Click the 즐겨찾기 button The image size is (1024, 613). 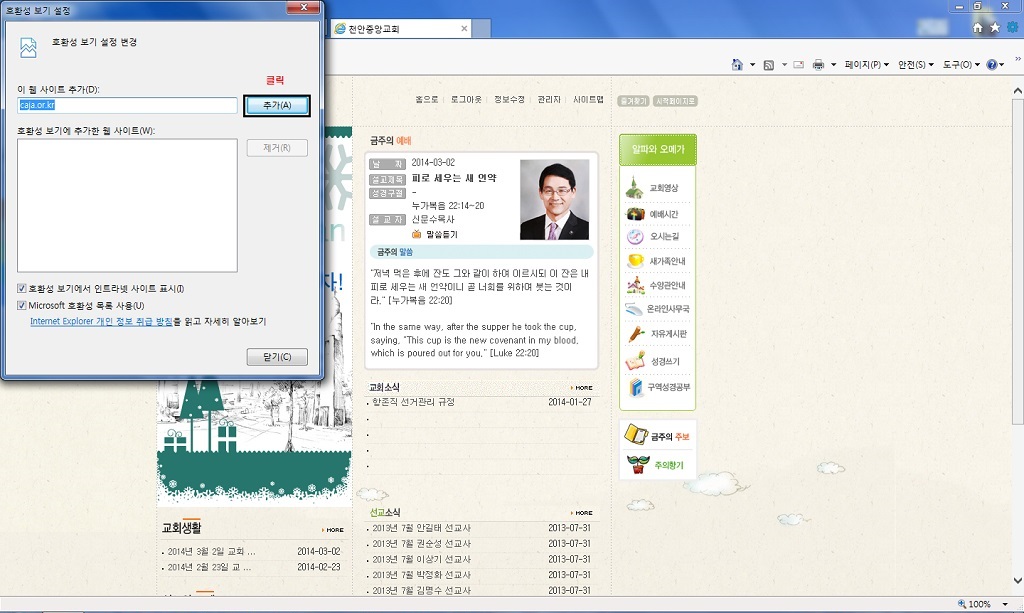point(633,101)
